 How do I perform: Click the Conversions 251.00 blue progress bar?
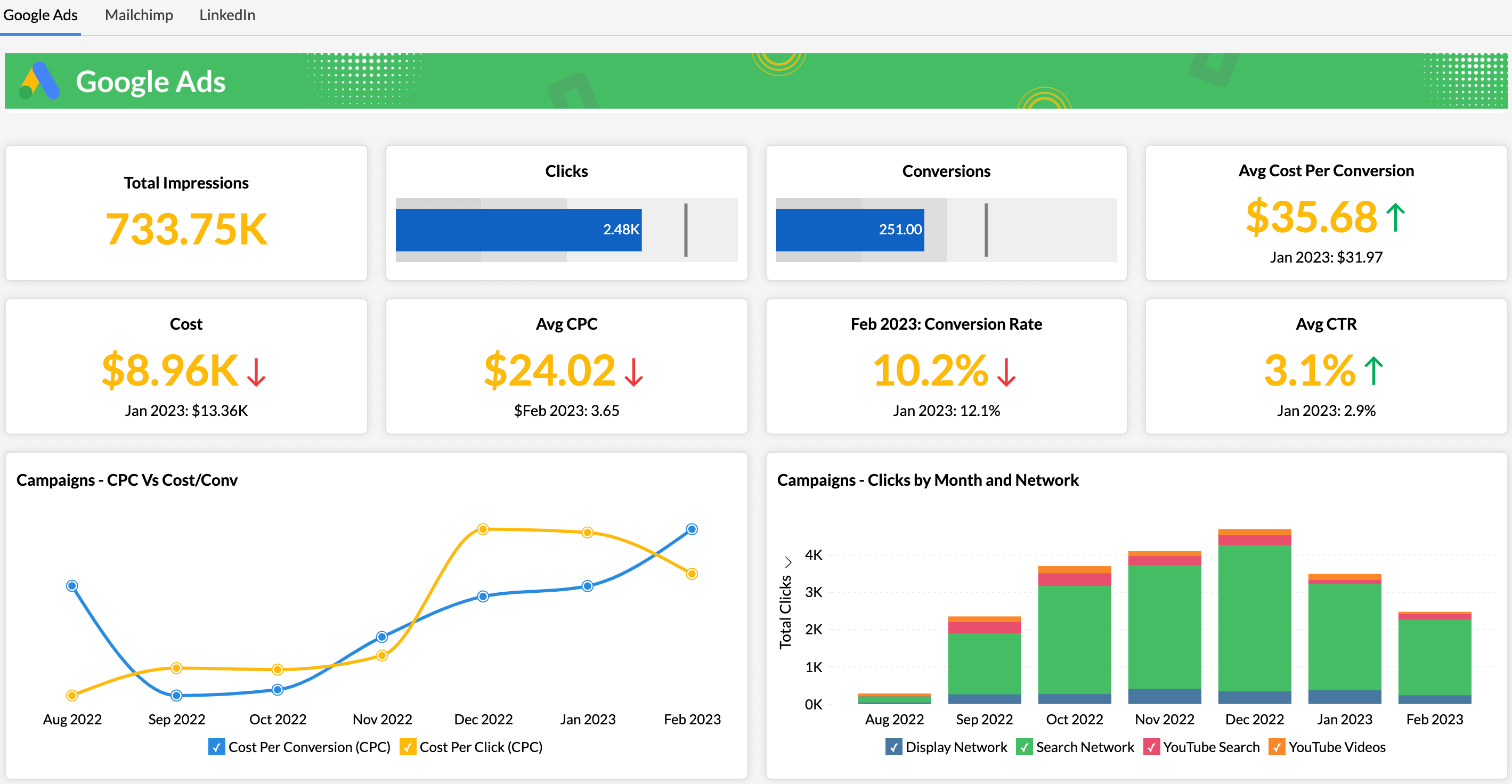(849, 230)
